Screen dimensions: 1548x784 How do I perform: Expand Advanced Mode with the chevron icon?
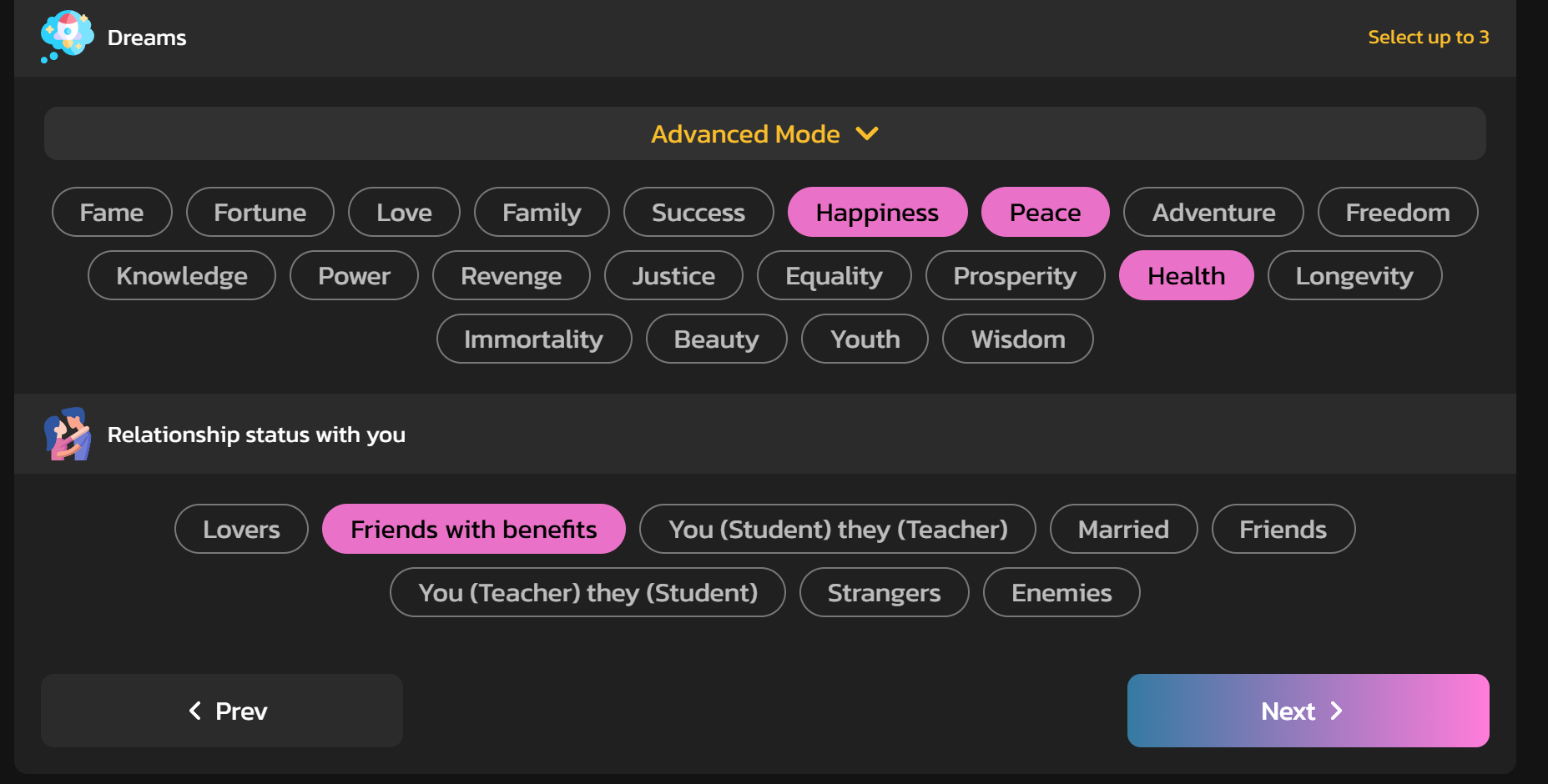point(867,133)
